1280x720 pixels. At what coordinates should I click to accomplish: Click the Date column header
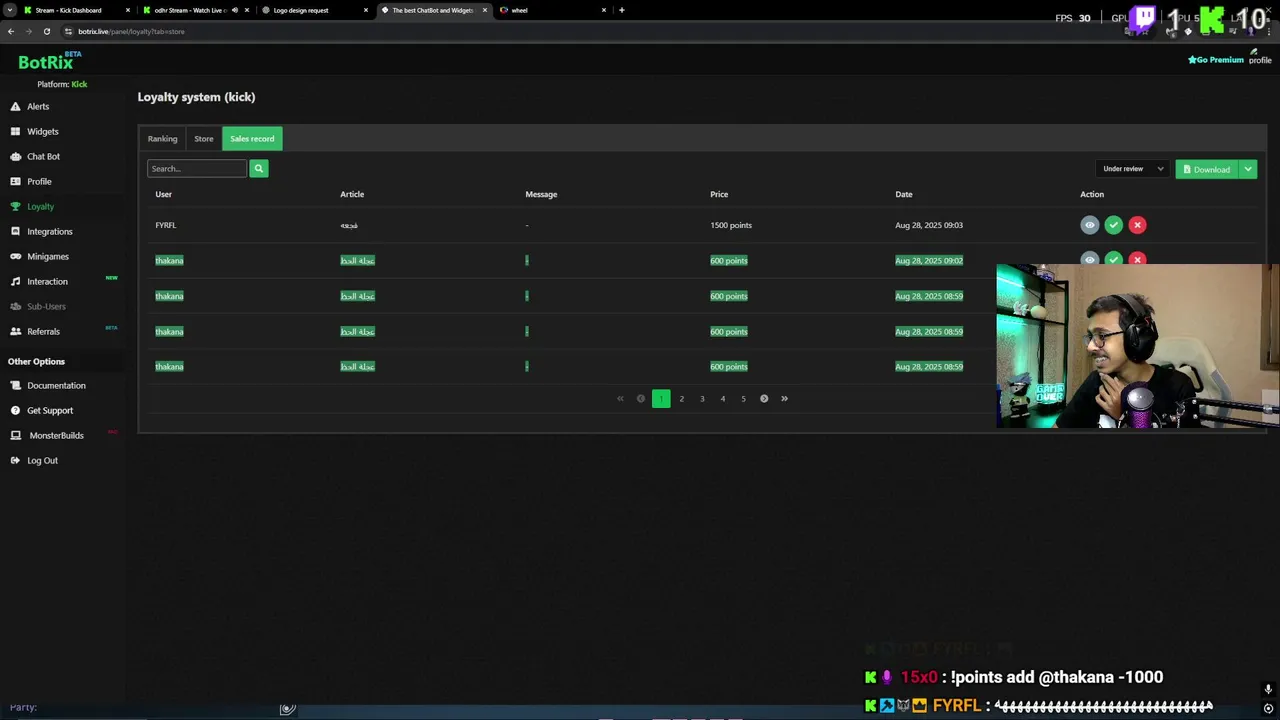tap(904, 194)
